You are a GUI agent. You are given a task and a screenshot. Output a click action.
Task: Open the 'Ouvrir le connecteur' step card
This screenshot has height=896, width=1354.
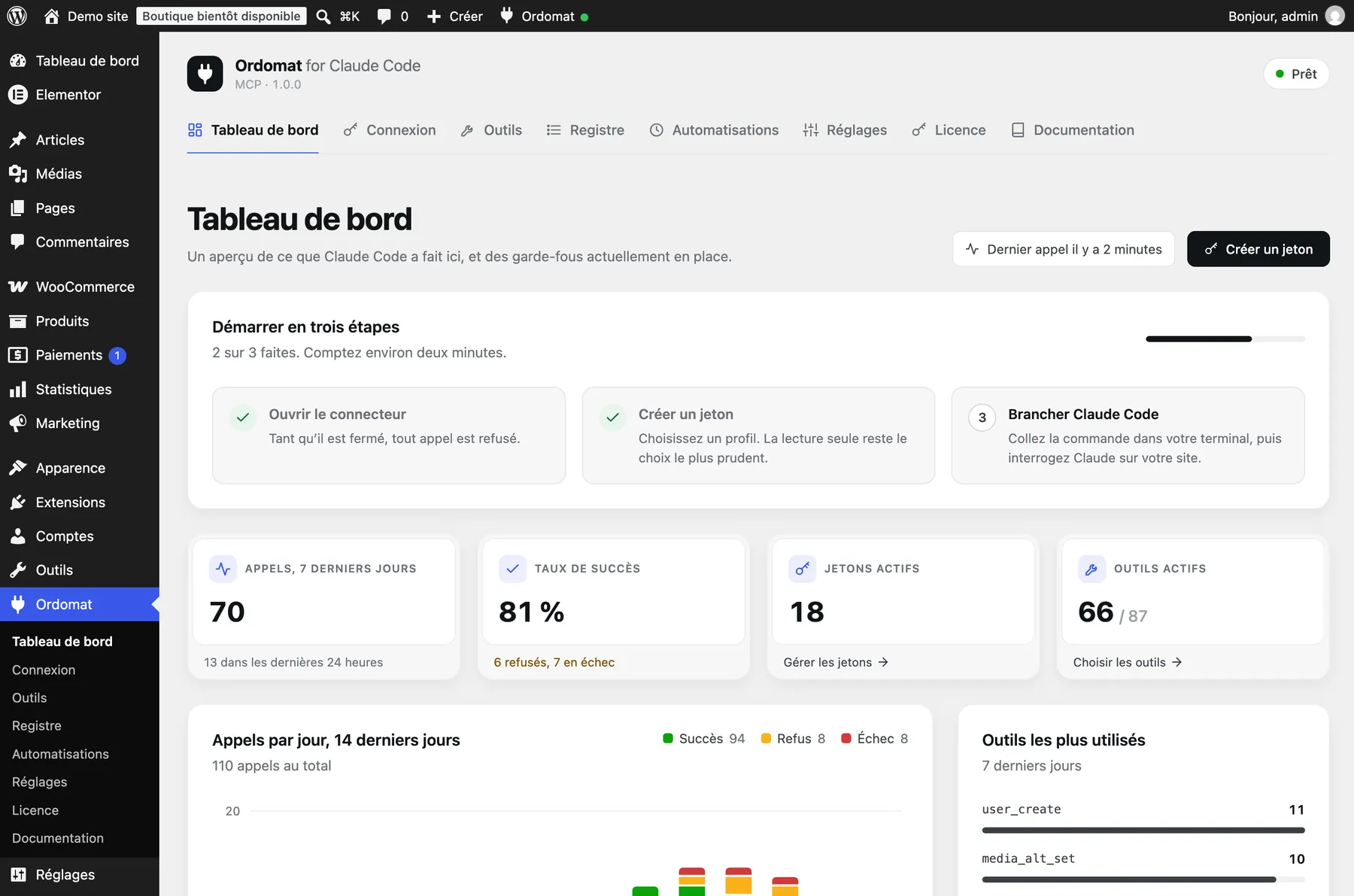point(389,436)
